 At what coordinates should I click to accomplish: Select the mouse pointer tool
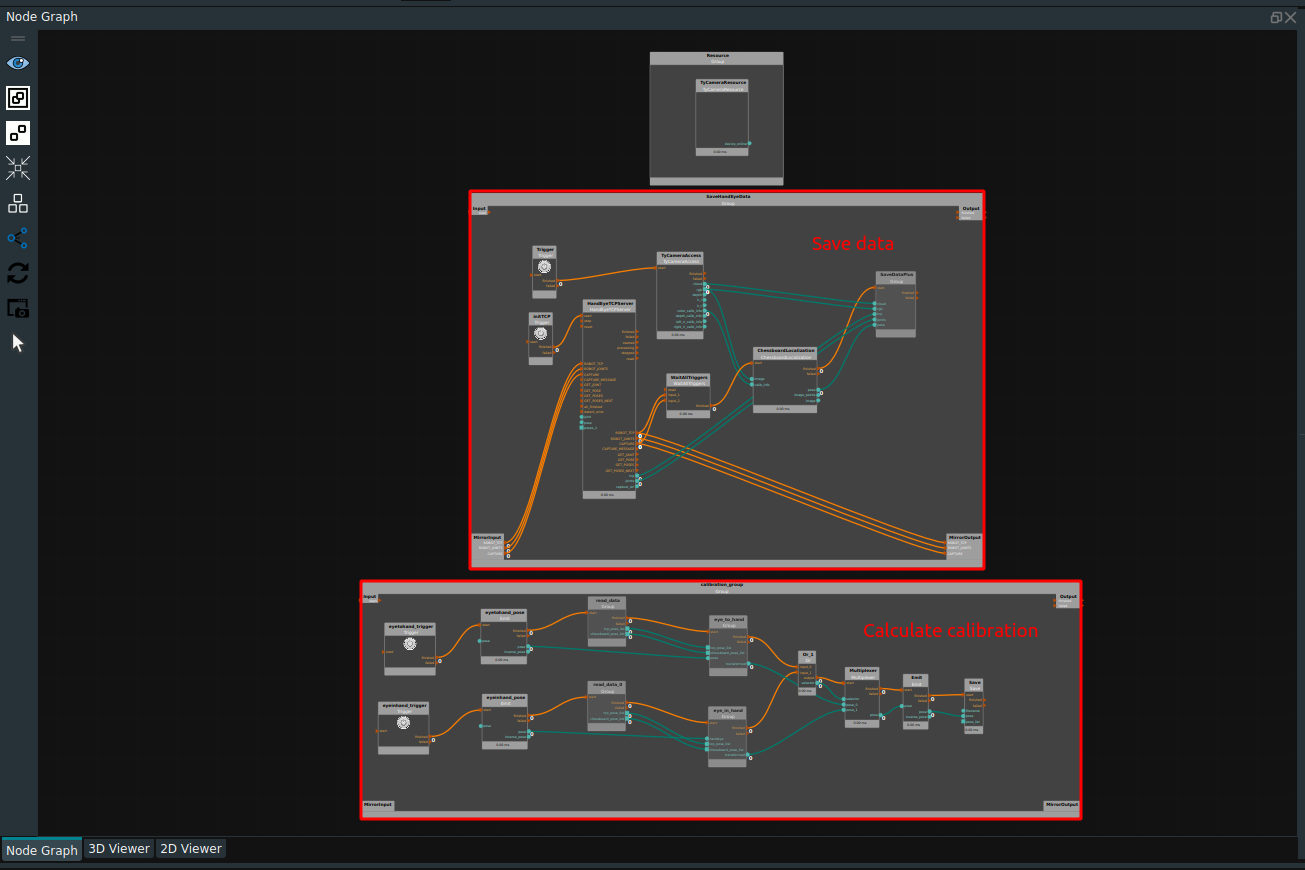(x=18, y=343)
